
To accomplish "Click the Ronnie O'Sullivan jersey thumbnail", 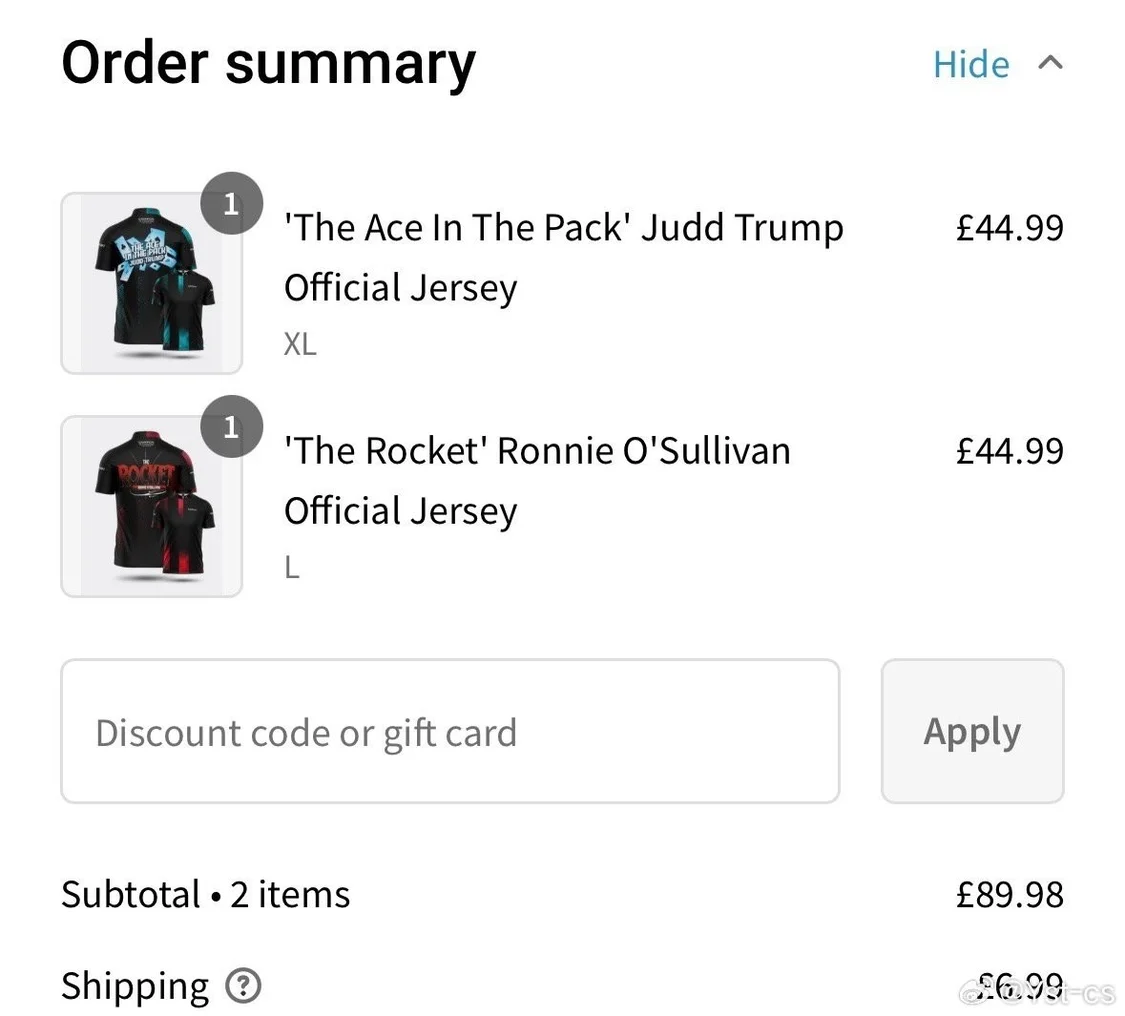I will (151, 506).
